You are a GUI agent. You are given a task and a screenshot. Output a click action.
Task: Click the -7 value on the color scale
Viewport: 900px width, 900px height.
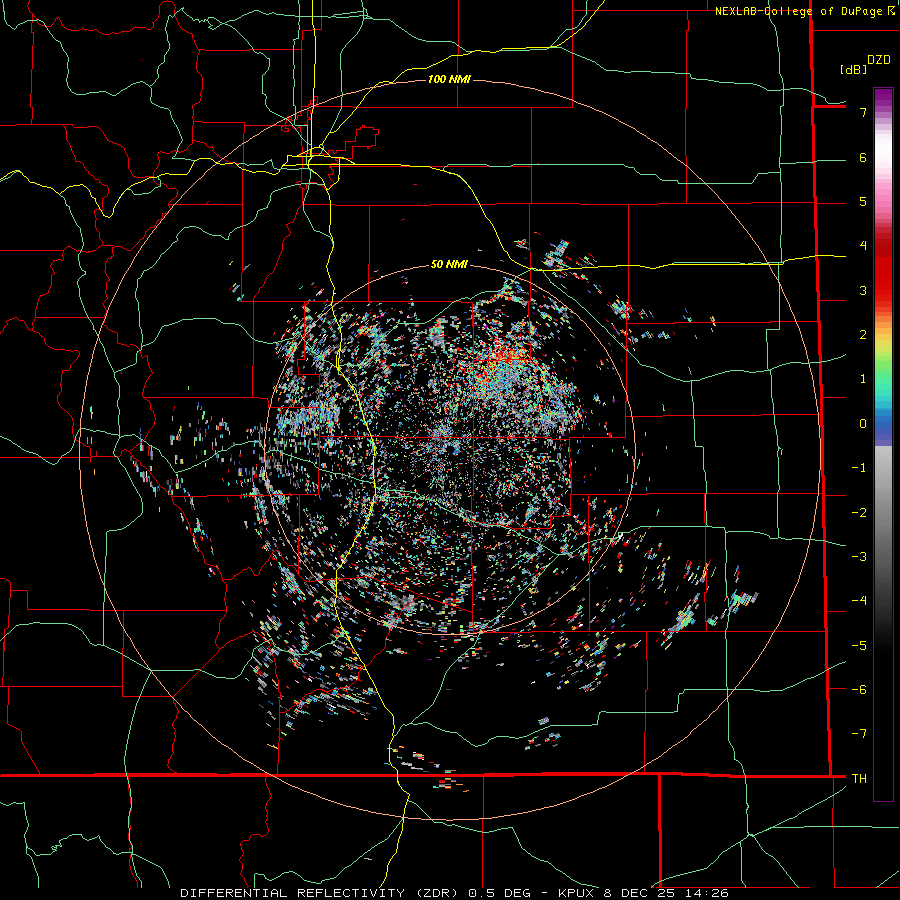pos(859,734)
